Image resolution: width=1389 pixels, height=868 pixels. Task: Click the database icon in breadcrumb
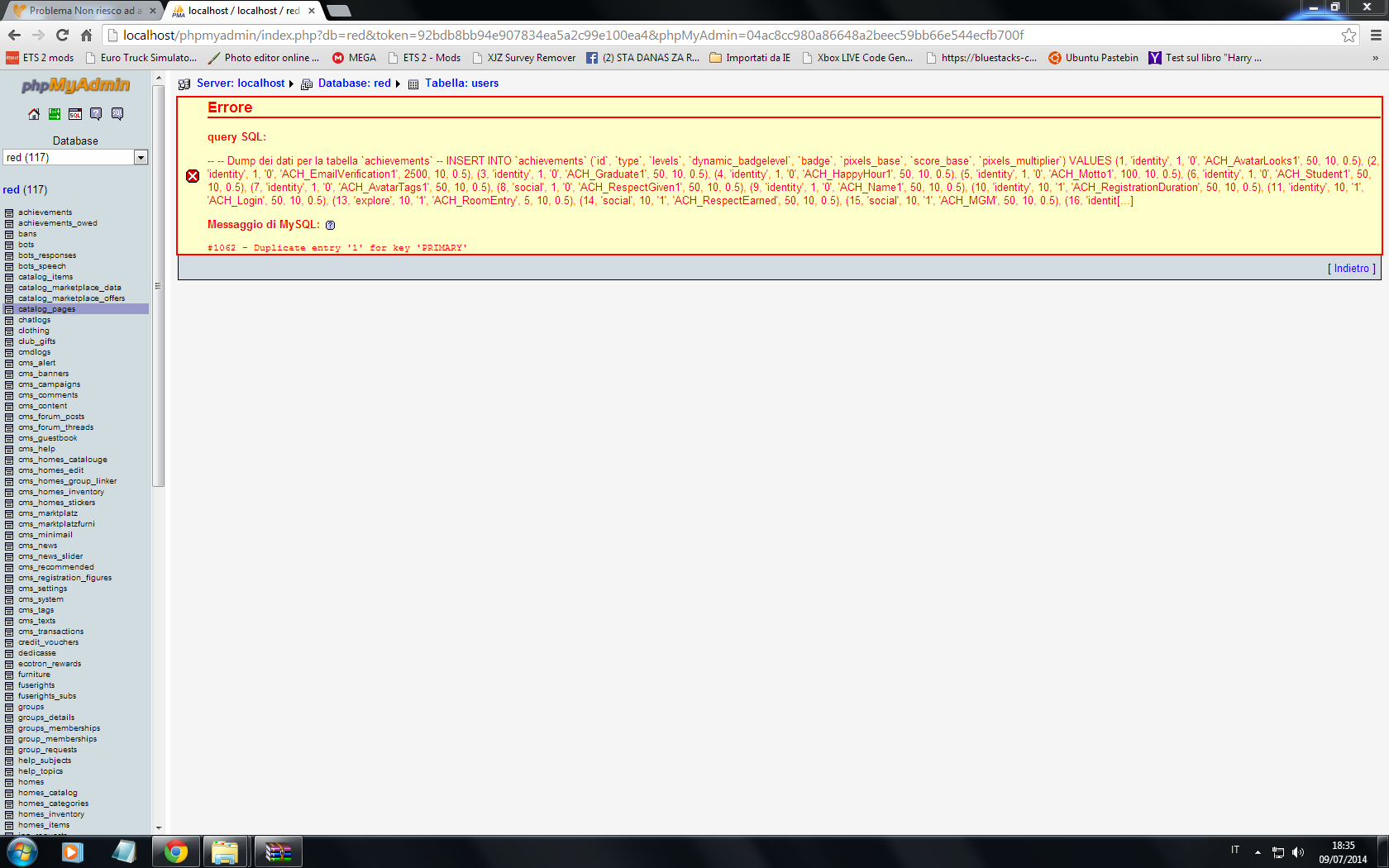click(x=307, y=83)
